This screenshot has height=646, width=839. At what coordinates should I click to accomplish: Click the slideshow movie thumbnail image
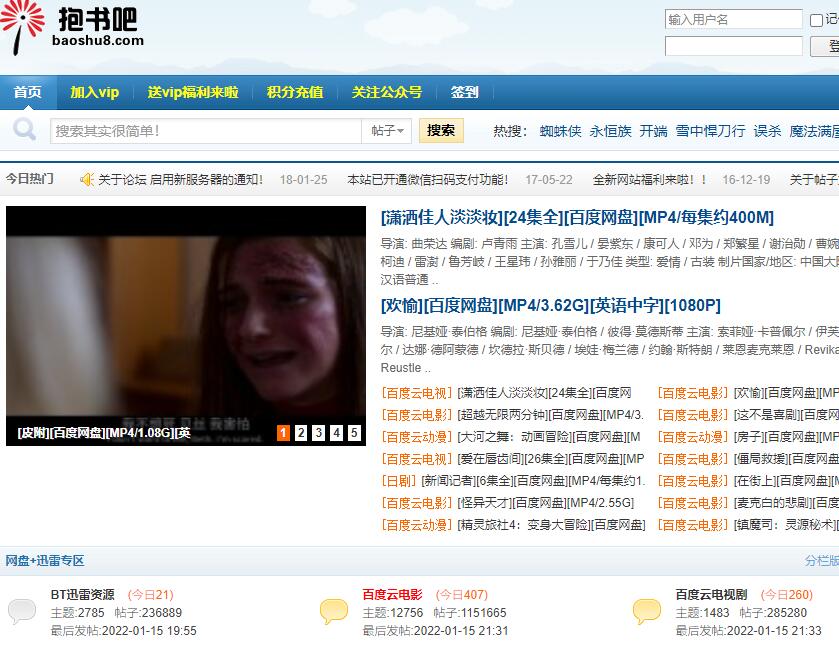coord(186,312)
